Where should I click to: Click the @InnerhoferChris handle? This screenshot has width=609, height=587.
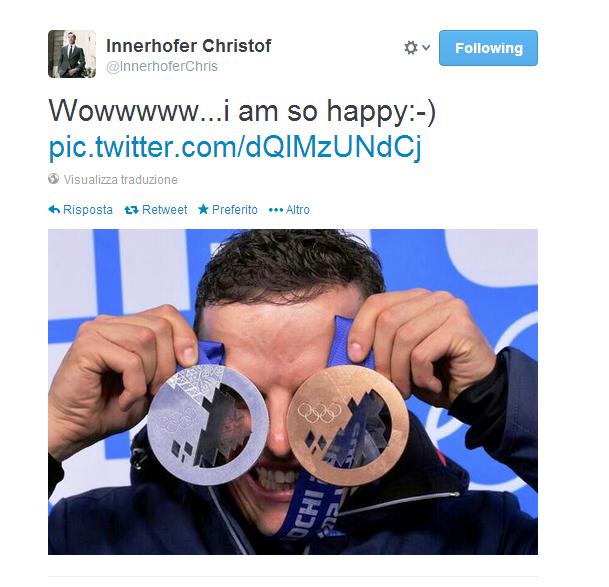point(162,66)
